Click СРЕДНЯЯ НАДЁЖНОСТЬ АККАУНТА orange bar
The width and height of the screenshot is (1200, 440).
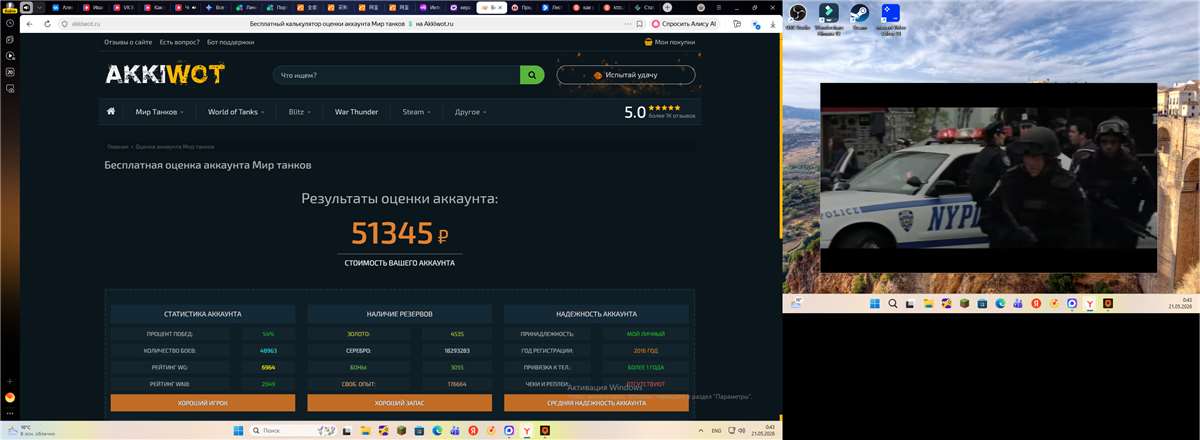[x=596, y=402]
